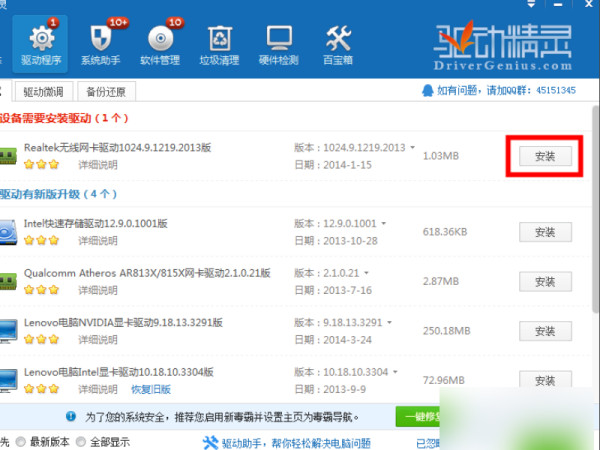This screenshot has width=600, height=450.
Task: Expand version dropdown for 10.18.10.3304
Action: pyautogui.click(x=395, y=372)
